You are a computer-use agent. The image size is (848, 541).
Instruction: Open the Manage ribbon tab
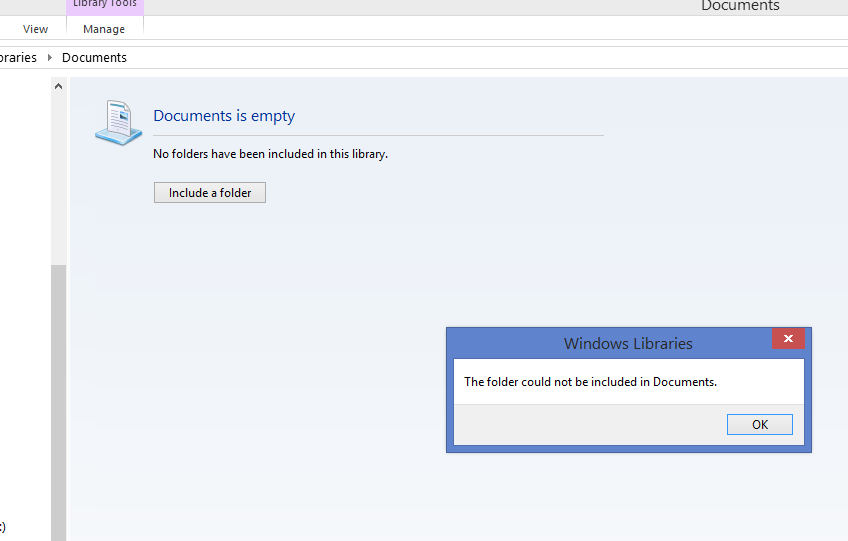pyautogui.click(x=104, y=29)
